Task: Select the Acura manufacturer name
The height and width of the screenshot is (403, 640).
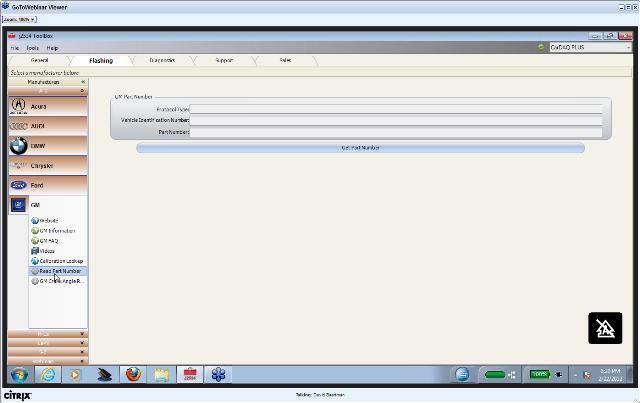Action: [38, 107]
